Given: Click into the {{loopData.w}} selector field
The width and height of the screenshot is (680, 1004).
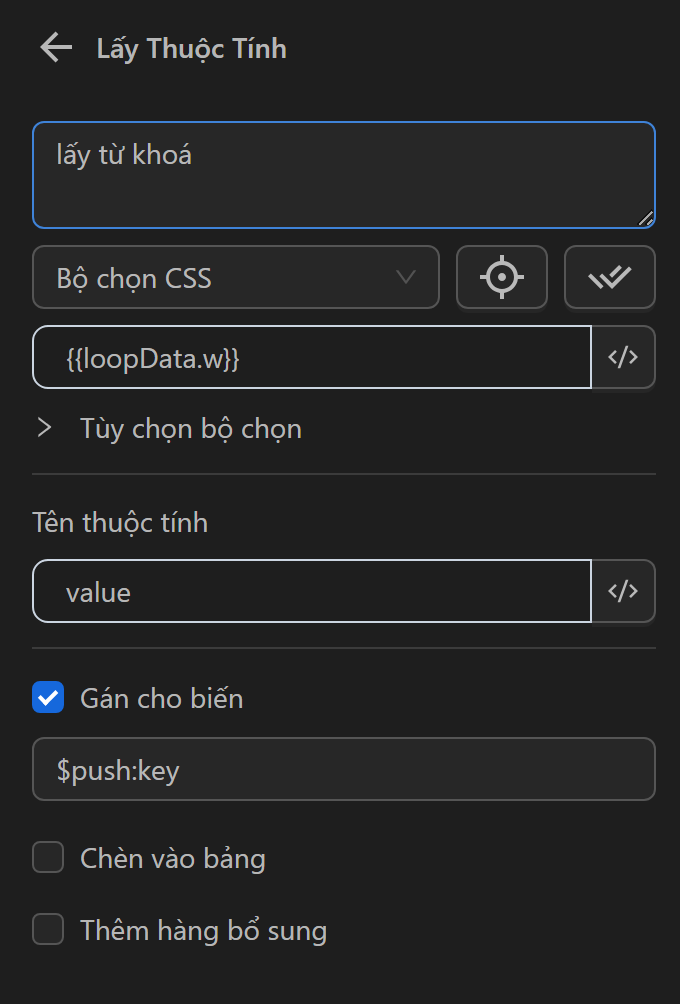Looking at the screenshot, I should tap(312, 357).
